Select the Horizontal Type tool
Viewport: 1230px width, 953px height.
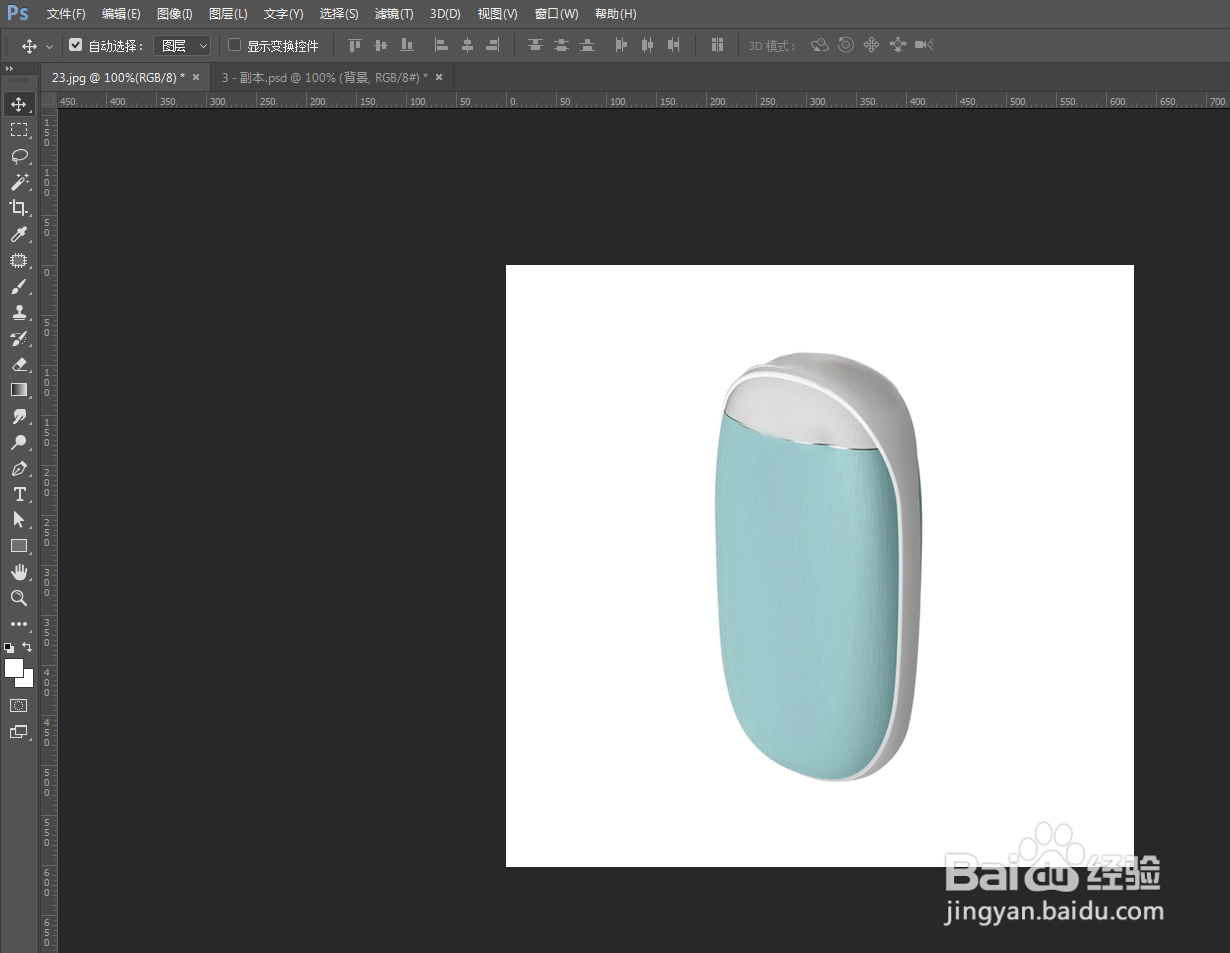pos(19,494)
